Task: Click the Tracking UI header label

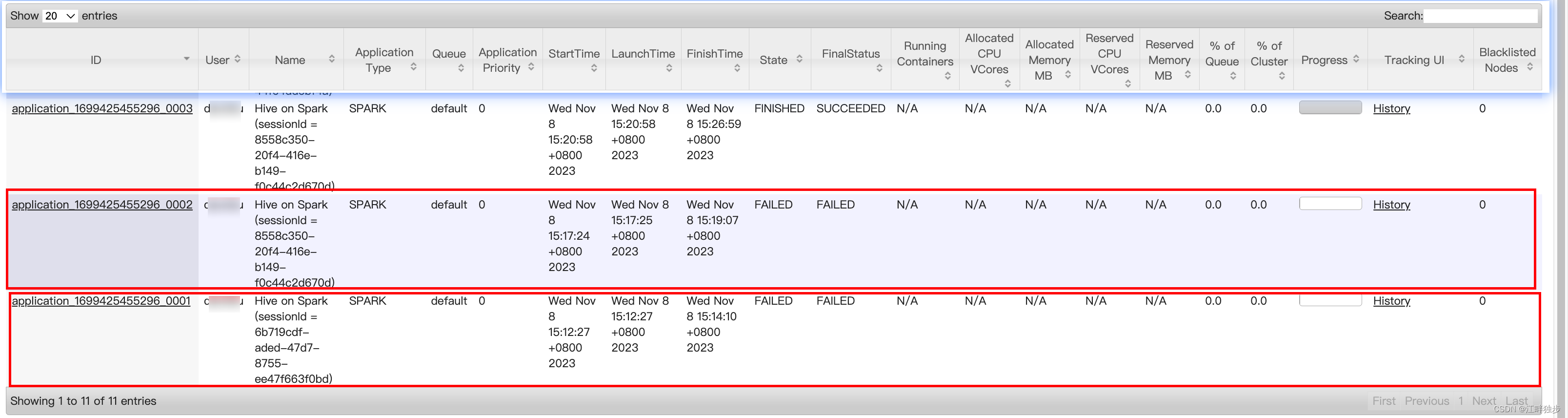Action: tap(1413, 60)
